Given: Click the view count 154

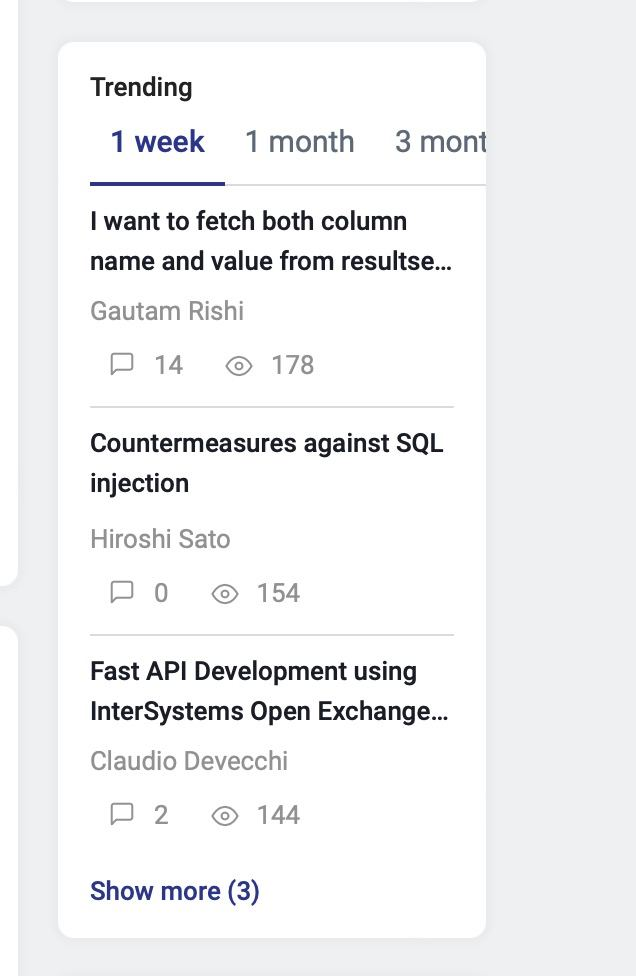Looking at the screenshot, I should pyautogui.click(x=278, y=593).
